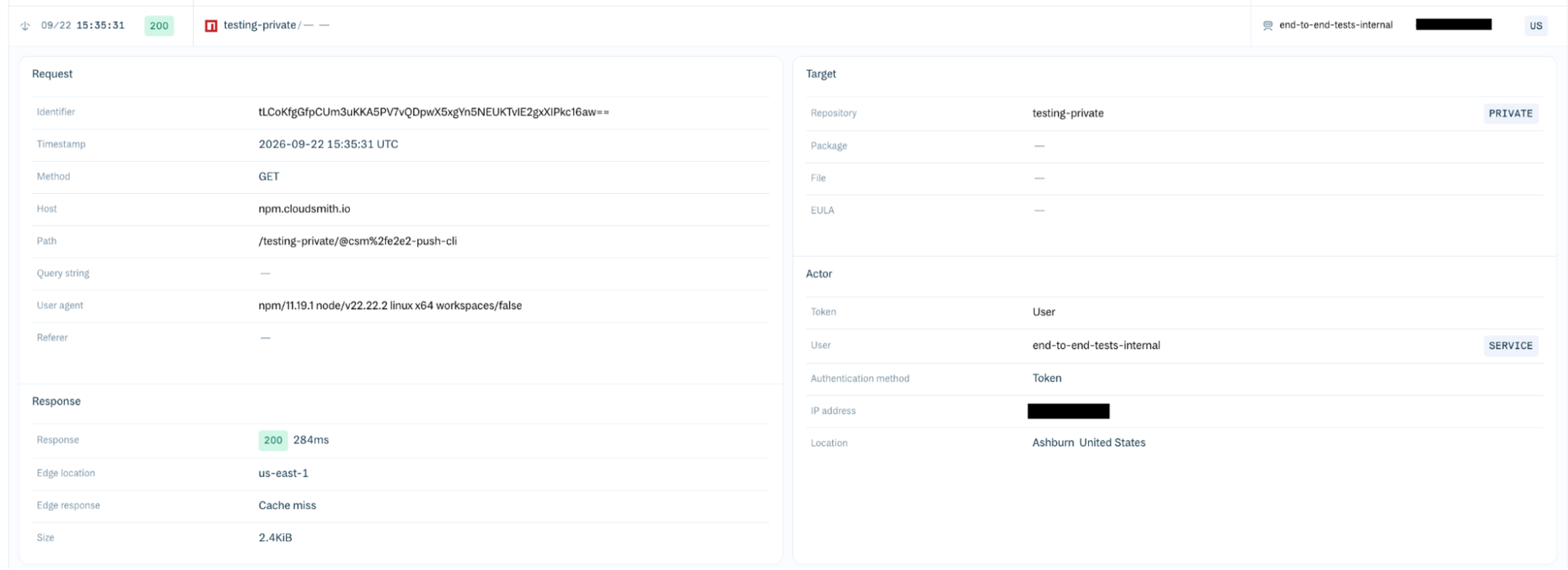
Task: Click the Token value User
Action: tap(1043, 312)
